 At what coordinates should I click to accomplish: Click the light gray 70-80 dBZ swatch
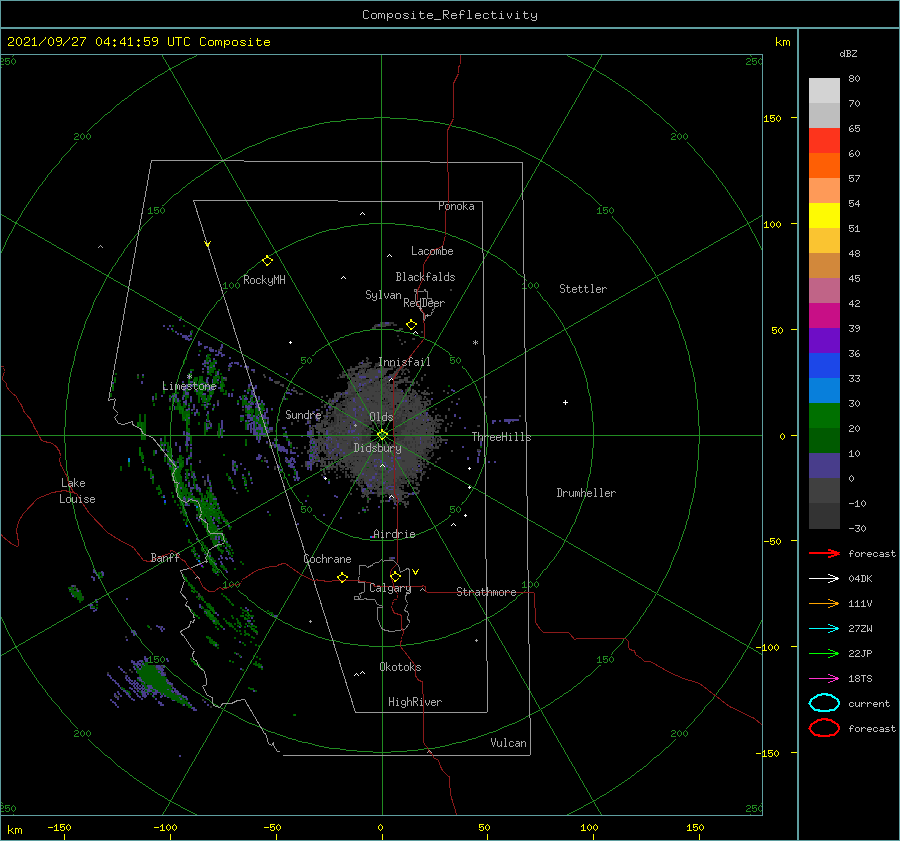[824, 91]
